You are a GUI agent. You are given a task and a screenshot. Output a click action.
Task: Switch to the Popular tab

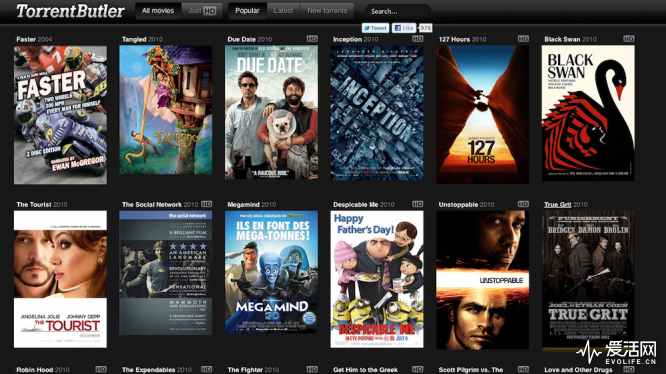click(x=247, y=11)
